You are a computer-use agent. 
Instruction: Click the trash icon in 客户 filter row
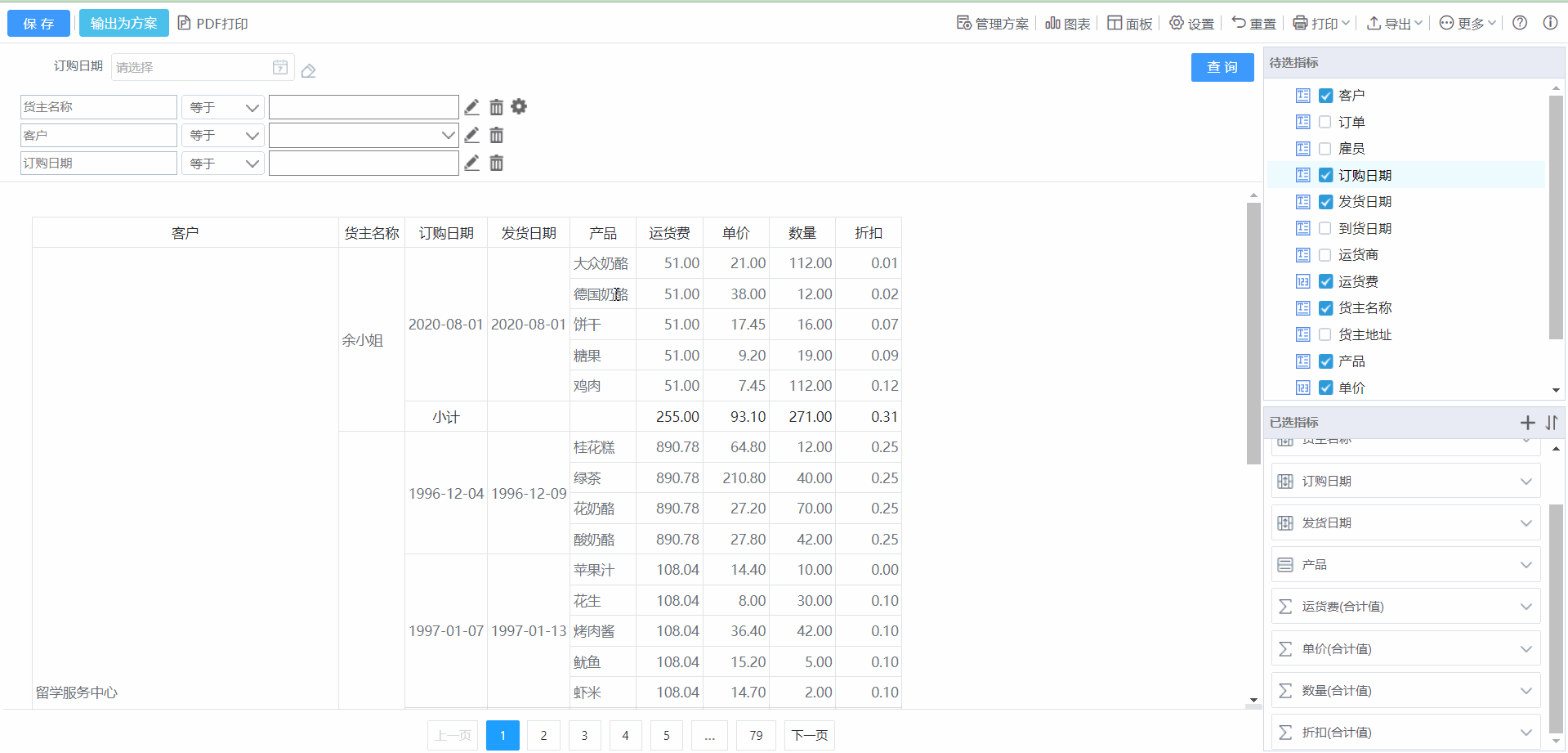click(x=496, y=136)
